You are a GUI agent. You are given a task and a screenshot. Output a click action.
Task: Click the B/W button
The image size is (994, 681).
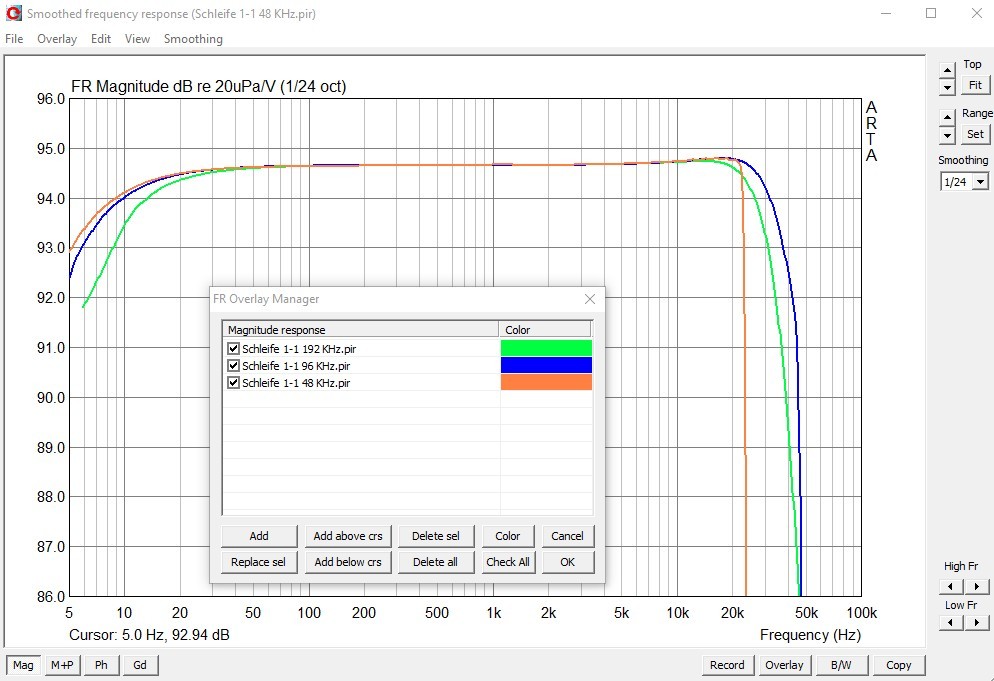pos(841,665)
